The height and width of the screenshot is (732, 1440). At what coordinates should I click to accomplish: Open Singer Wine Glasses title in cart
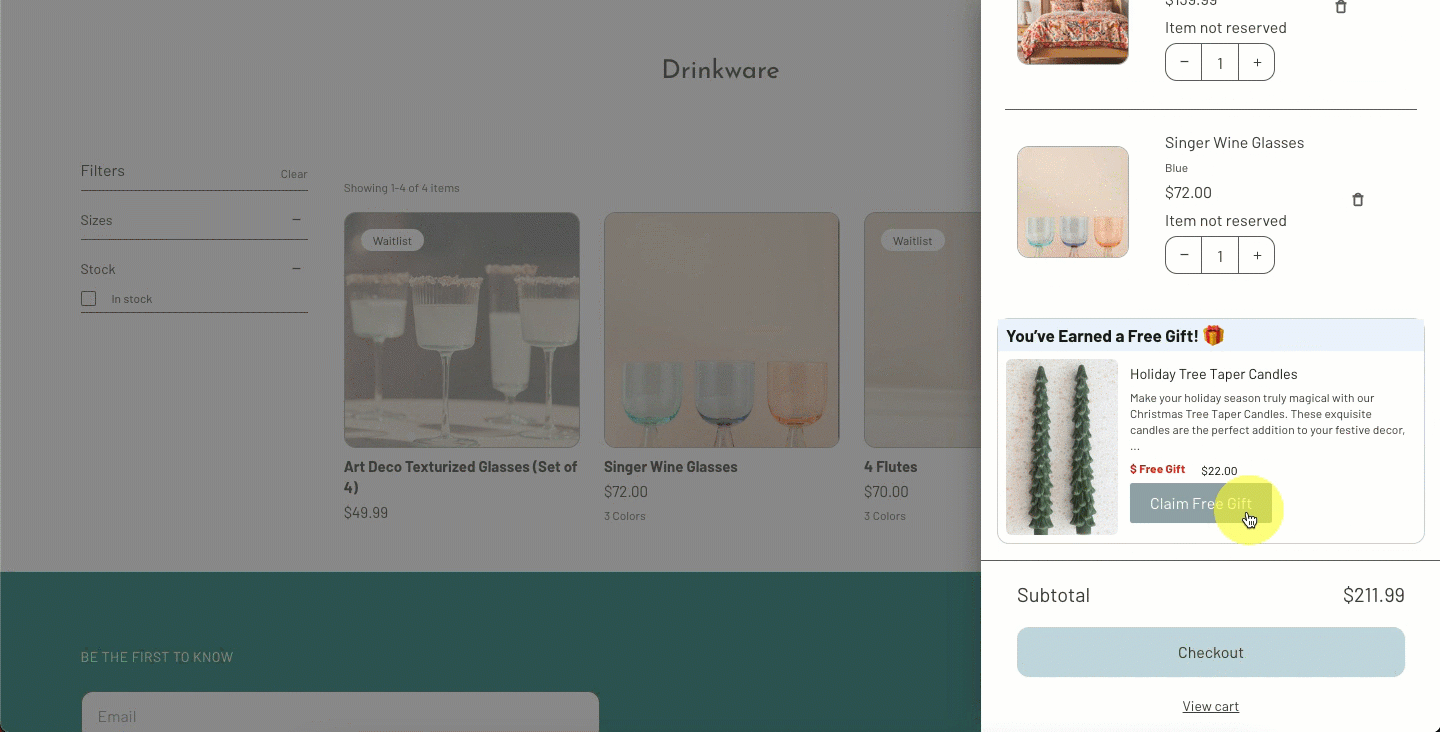[1234, 143]
